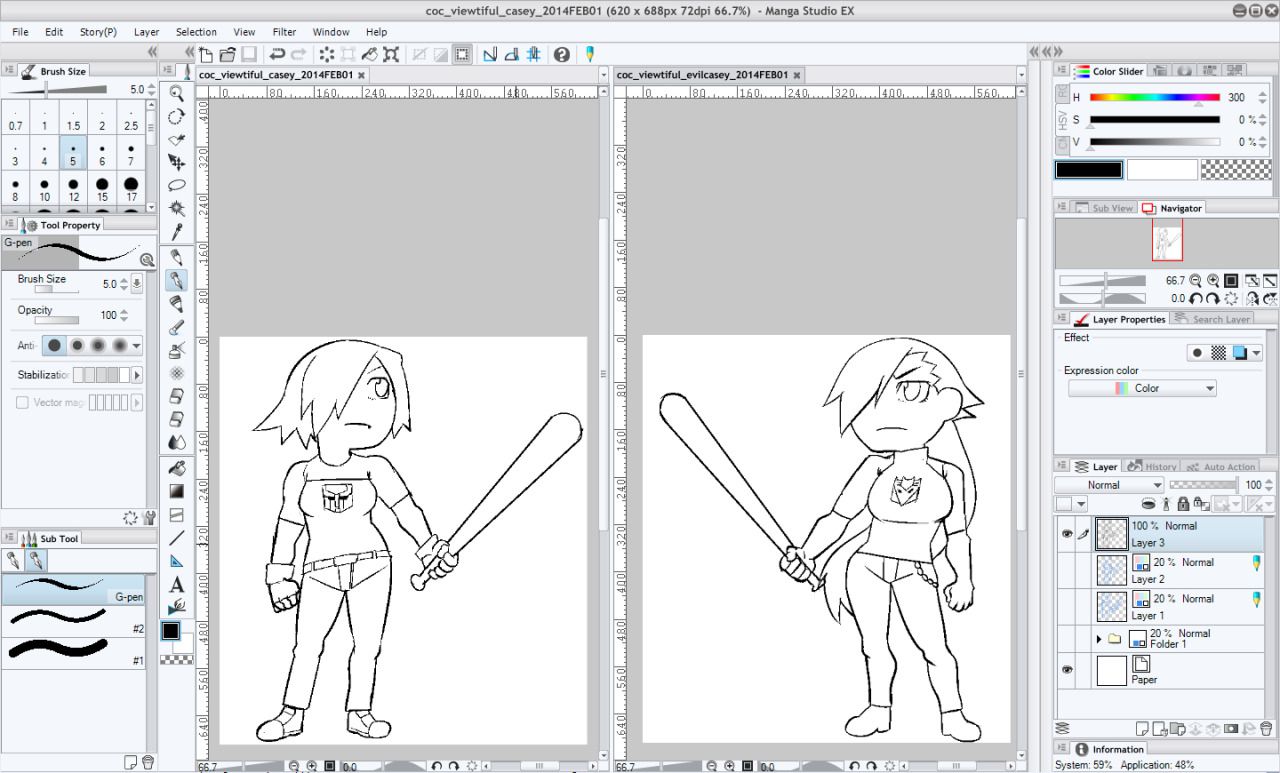Switch to the Sub View tab

[x=1105, y=208]
